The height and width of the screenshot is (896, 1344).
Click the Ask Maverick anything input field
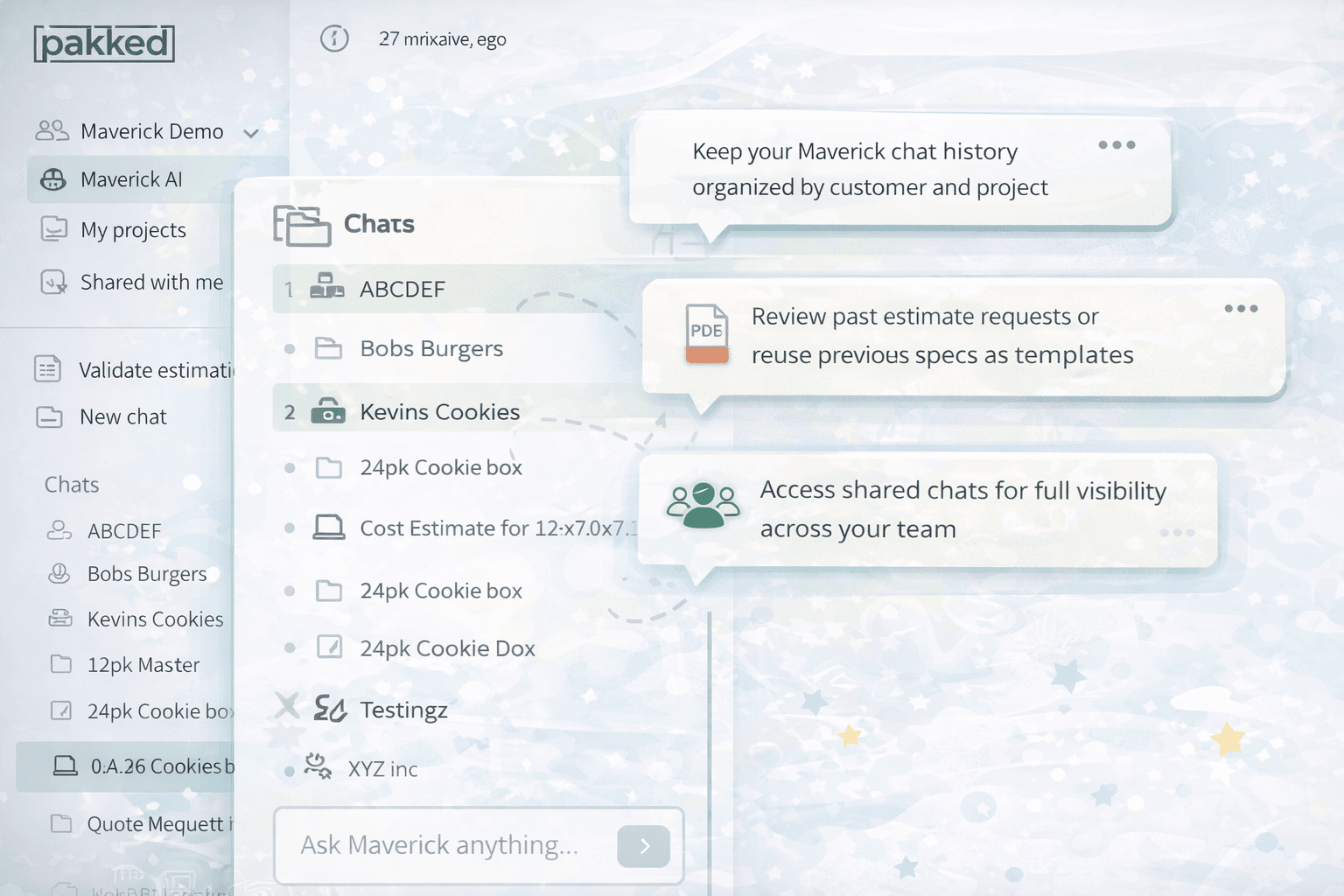point(446,845)
